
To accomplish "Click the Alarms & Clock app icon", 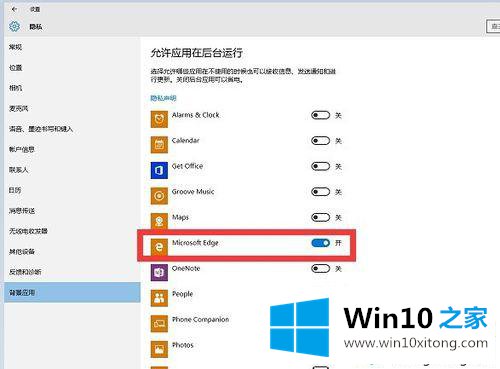I will (159, 119).
